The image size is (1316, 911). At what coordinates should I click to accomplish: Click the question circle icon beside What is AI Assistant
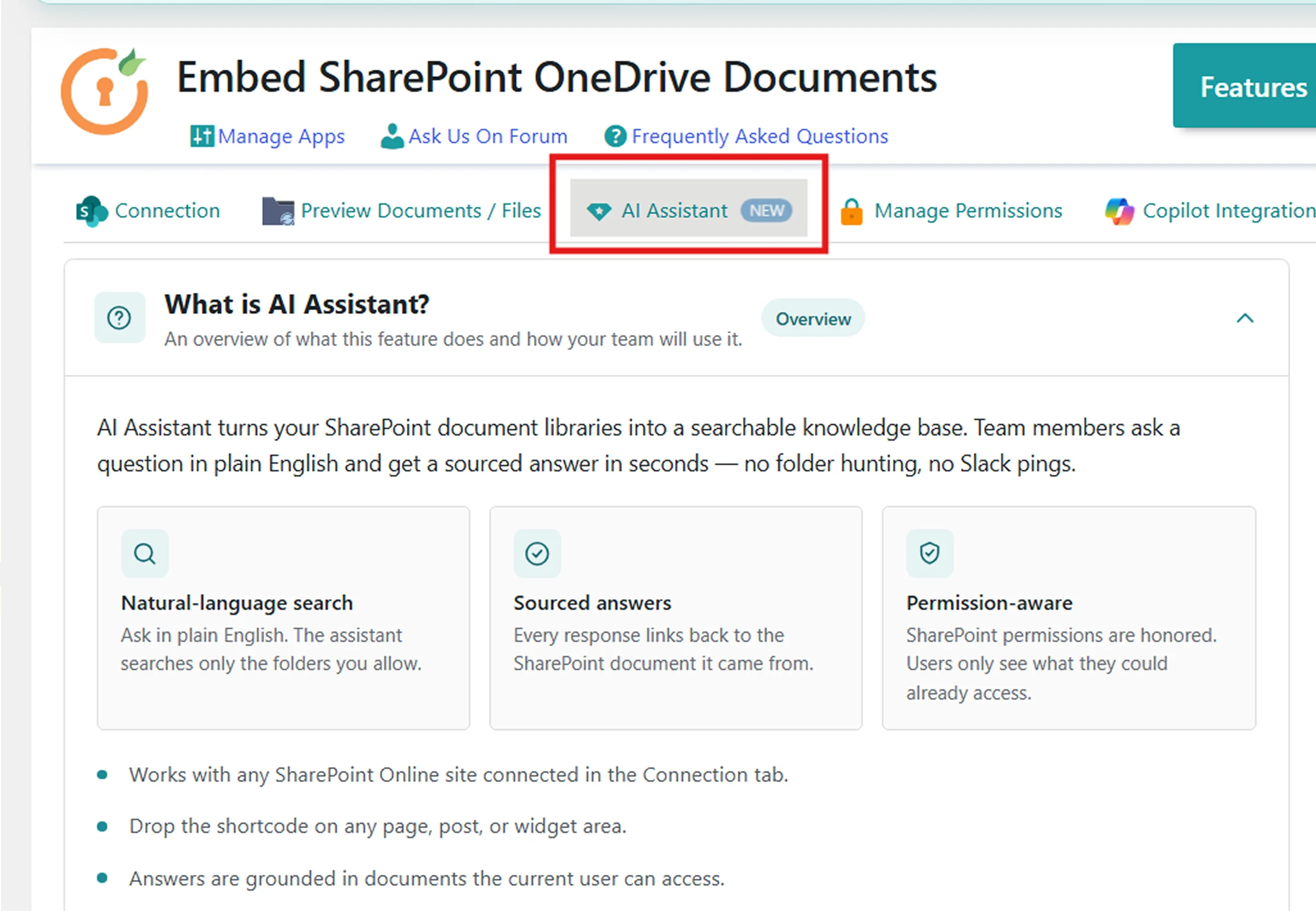[120, 317]
